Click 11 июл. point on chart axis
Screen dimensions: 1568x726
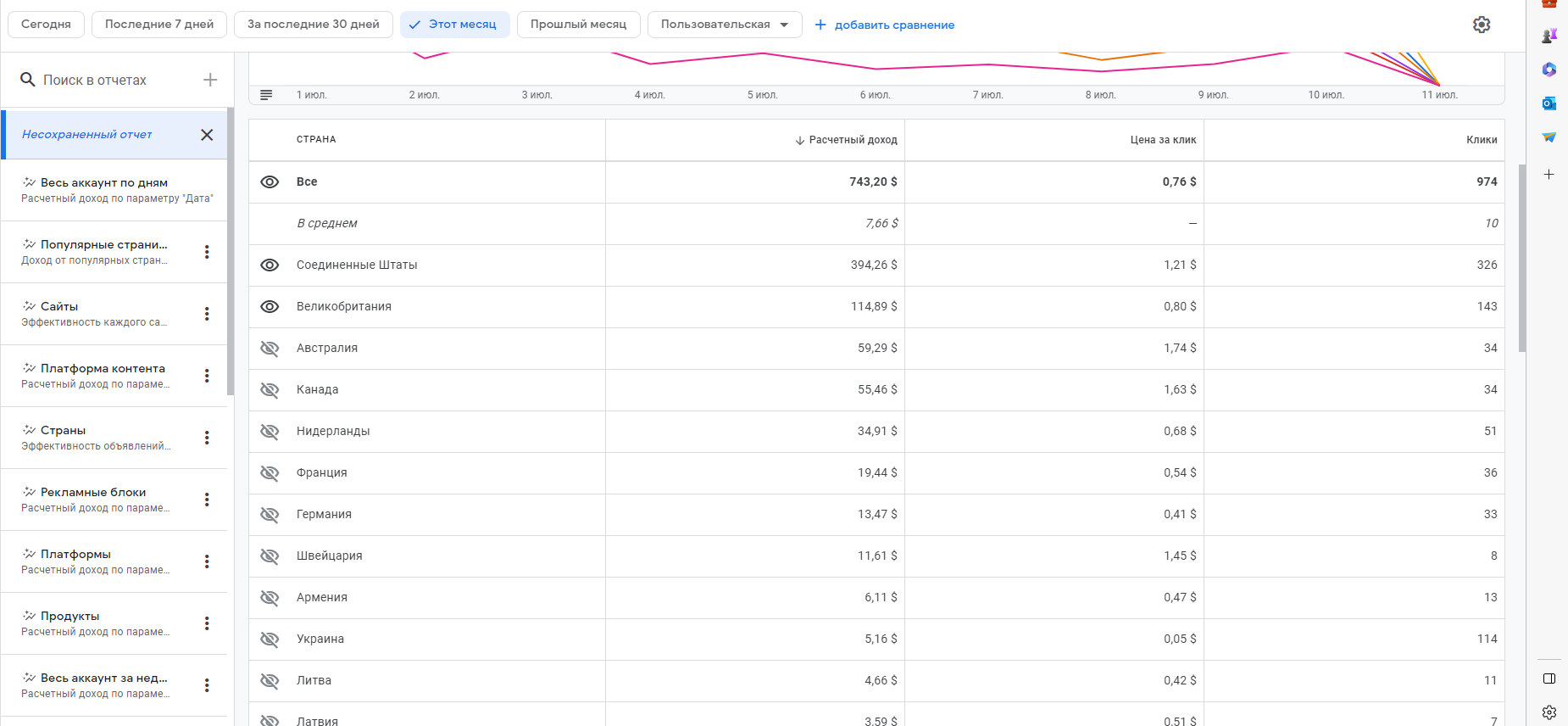(x=1439, y=95)
